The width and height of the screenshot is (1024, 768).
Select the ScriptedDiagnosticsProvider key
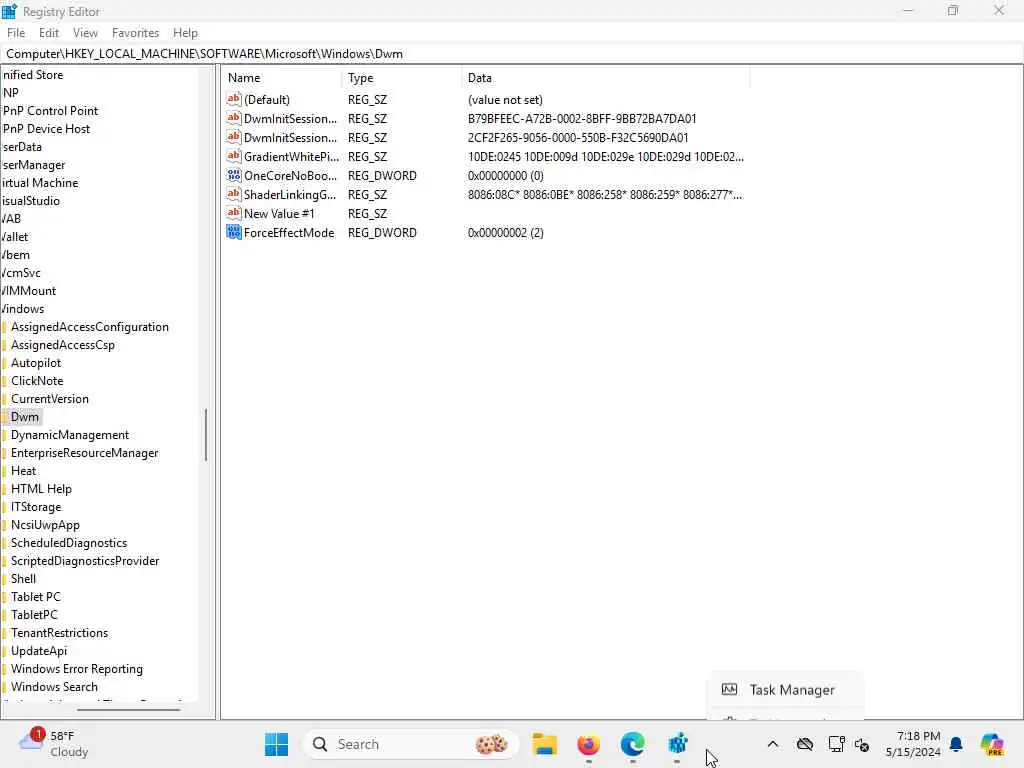[85, 560]
